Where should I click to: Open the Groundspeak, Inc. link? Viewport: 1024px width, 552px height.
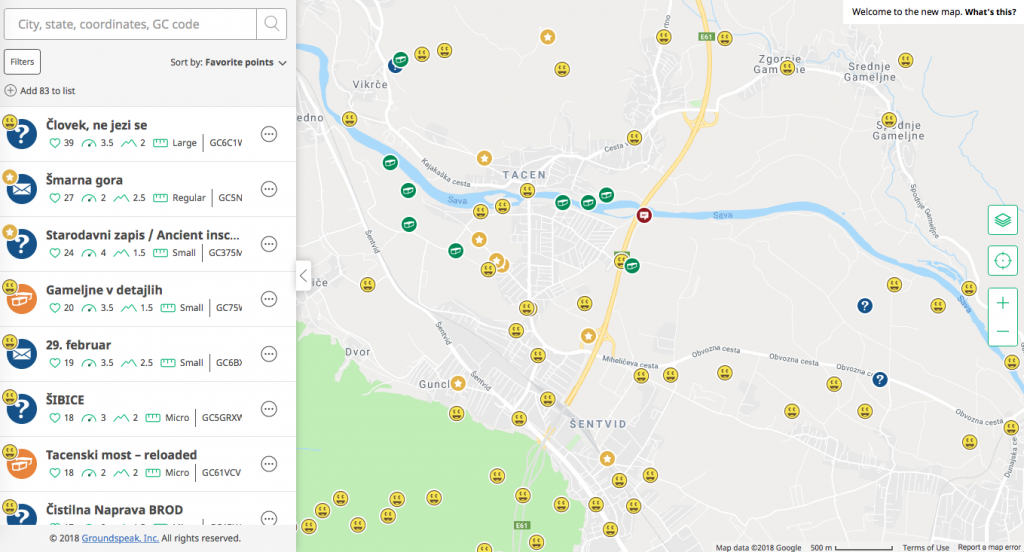[x=122, y=538]
